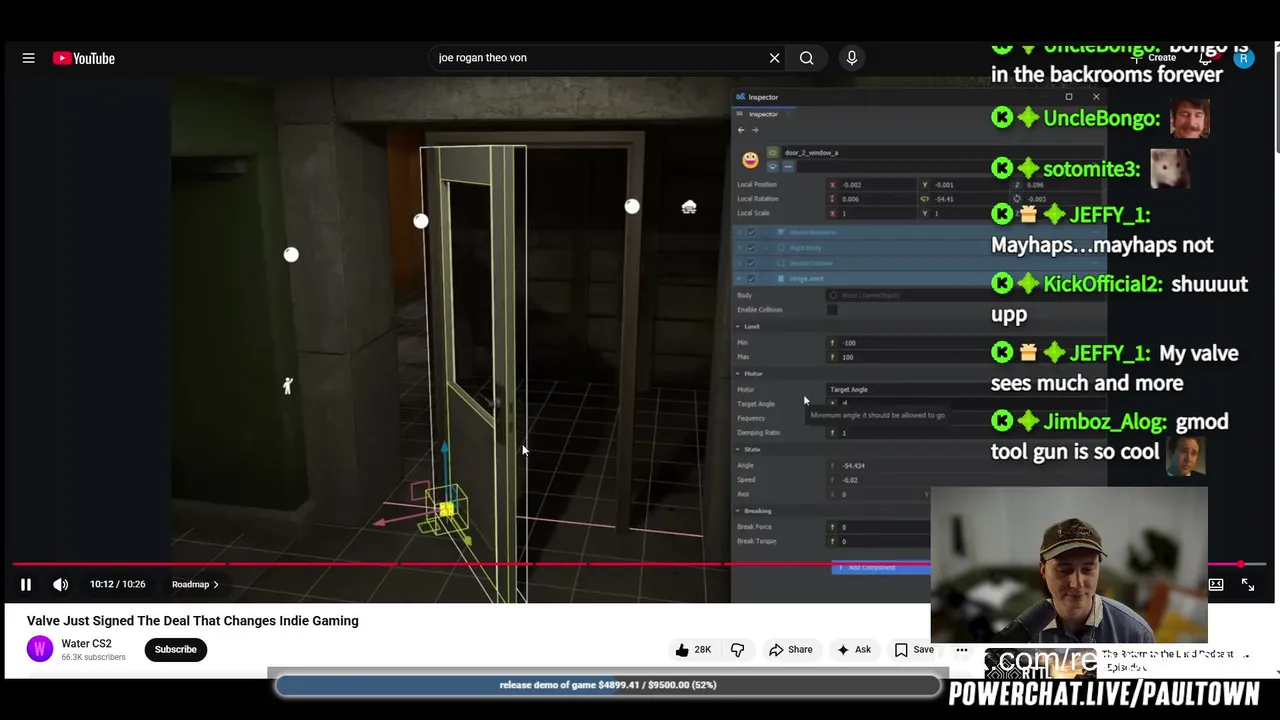The width and height of the screenshot is (1280, 720).
Task: Click the cloud gizmo in the viewport
Action: [x=689, y=207]
